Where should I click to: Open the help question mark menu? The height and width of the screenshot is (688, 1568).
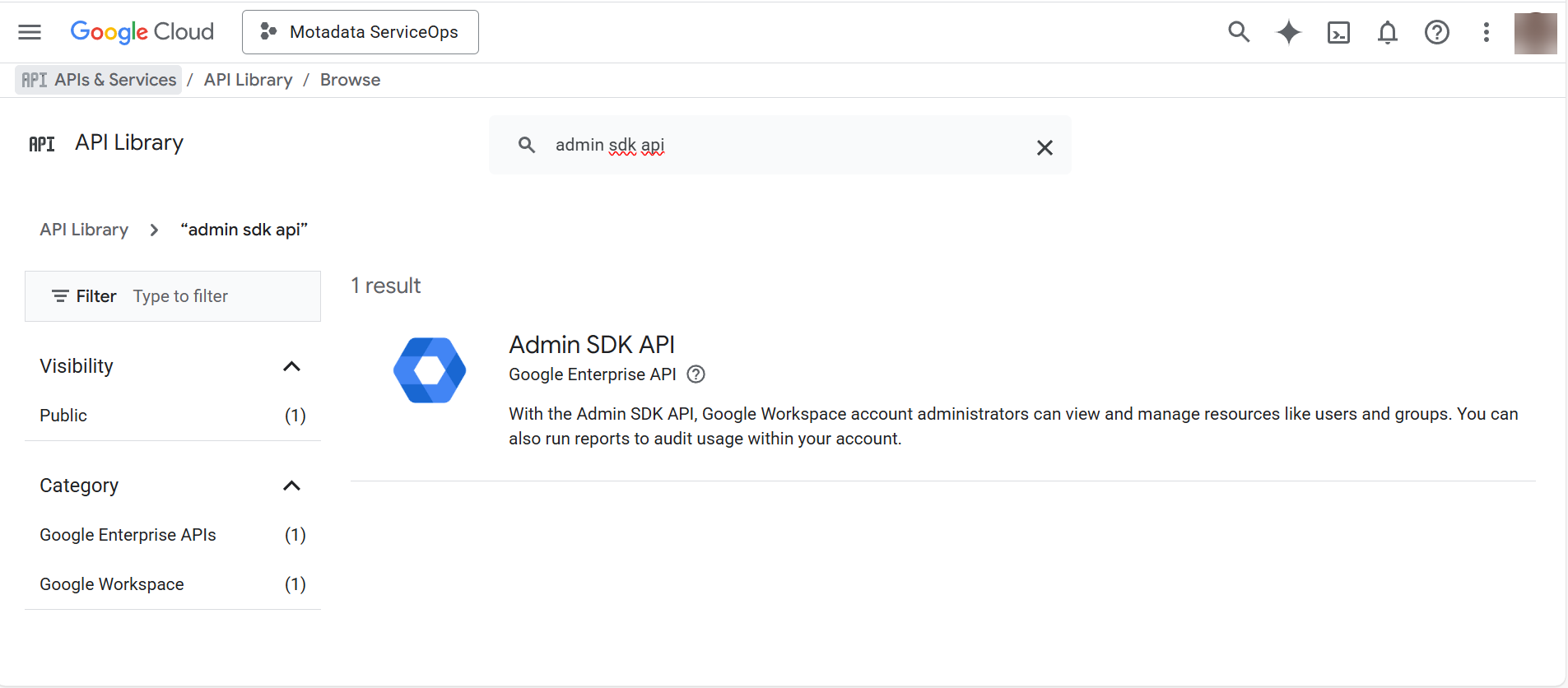1437,32
